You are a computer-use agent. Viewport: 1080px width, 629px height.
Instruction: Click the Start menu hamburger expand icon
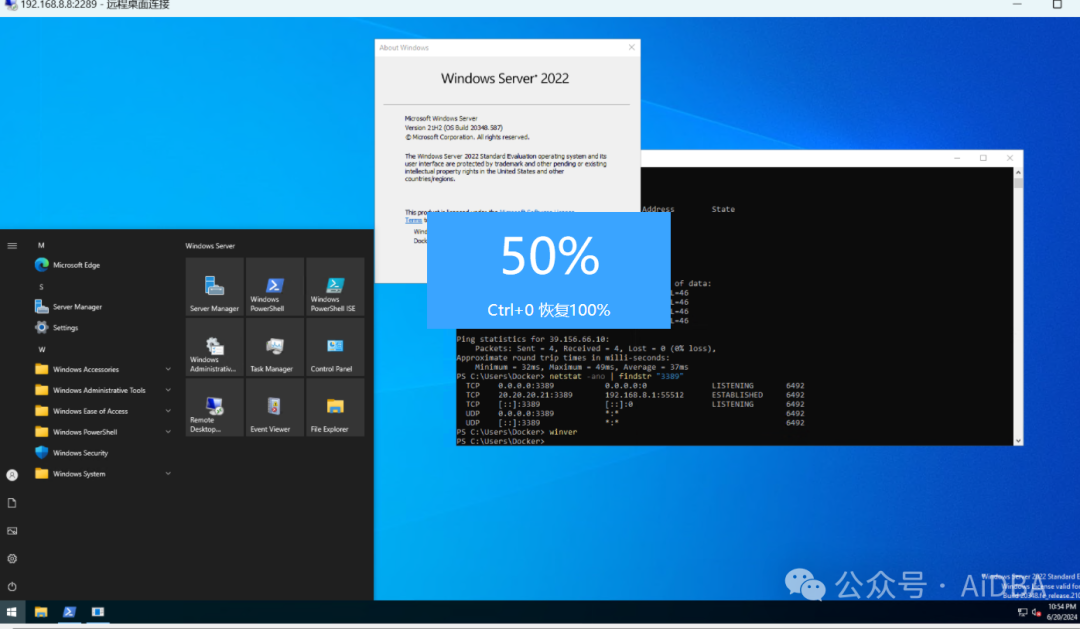[x=12, y=246]
